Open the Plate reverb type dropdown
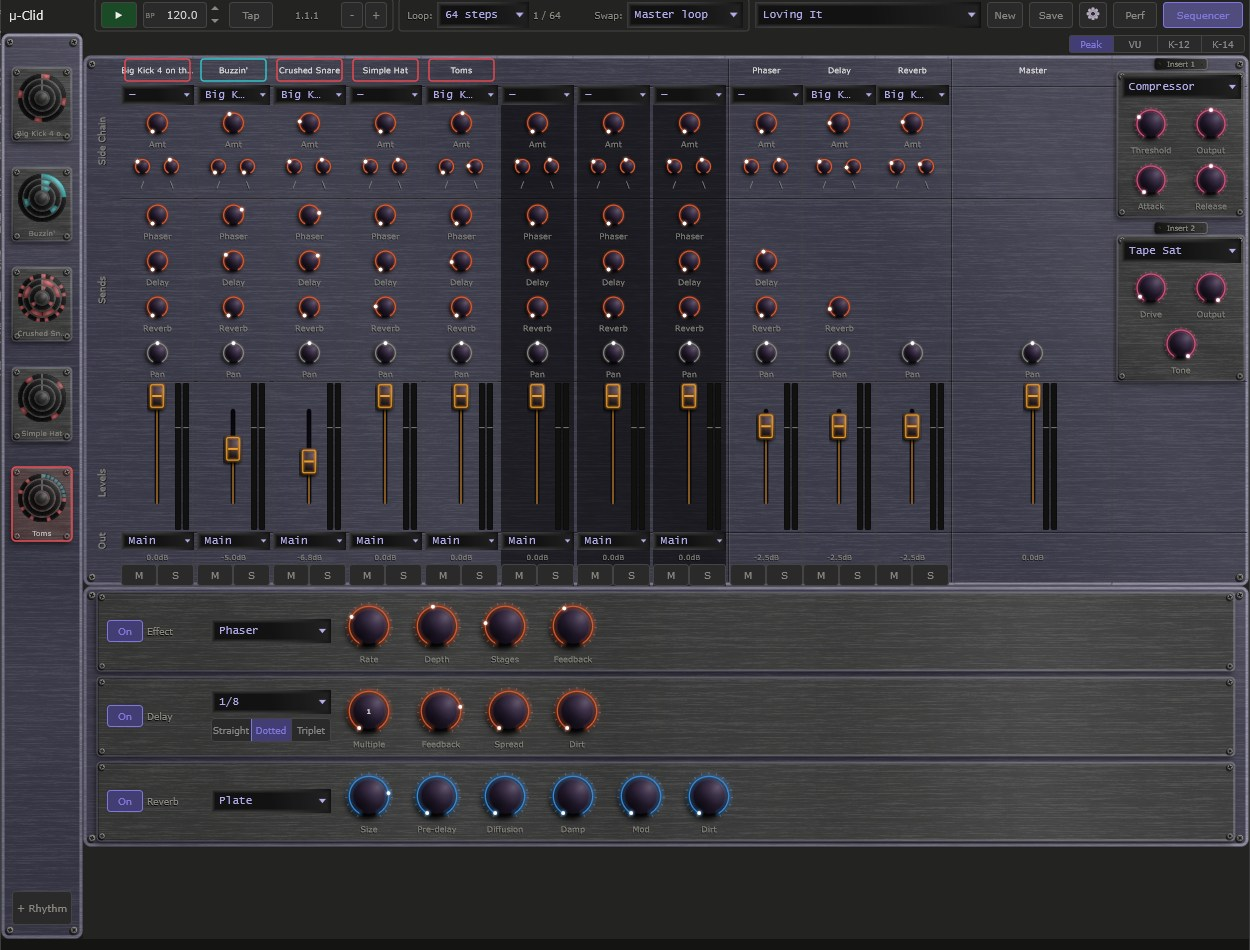Viewport: 1250px width, 950px height. click(x=272, y=801)
